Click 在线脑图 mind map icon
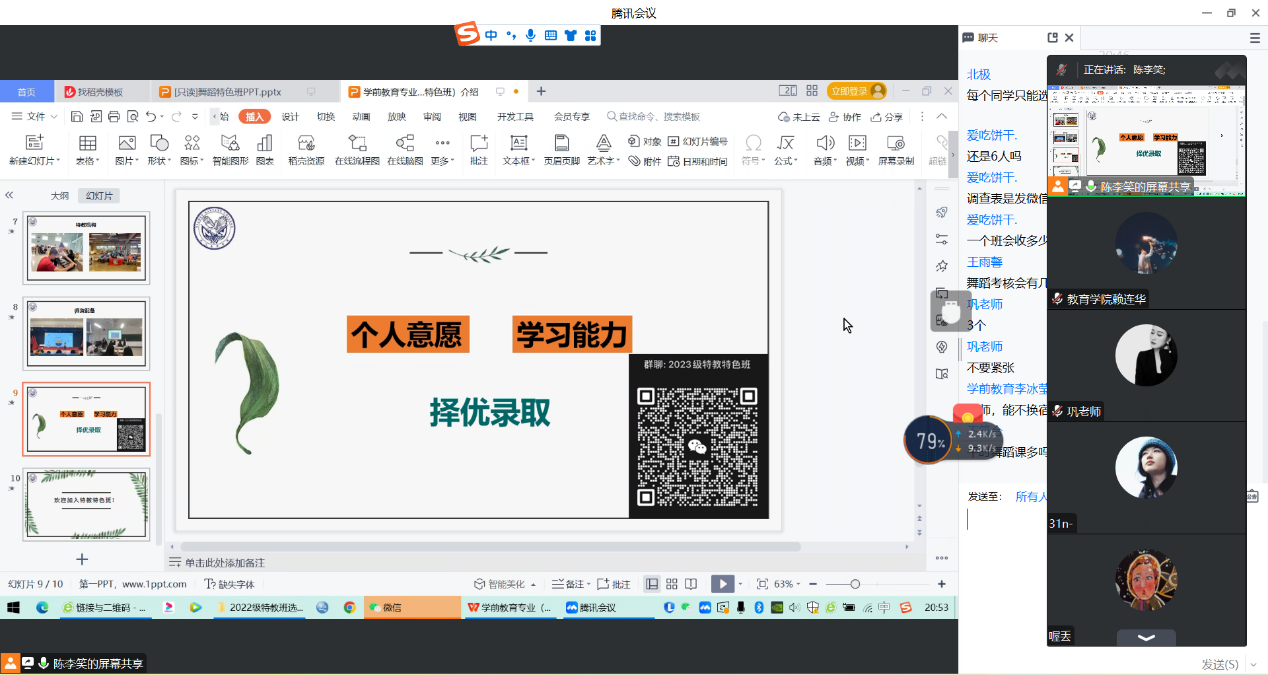Image resolution: width=1268 pixels, height=675 pixels. [405, 143]
